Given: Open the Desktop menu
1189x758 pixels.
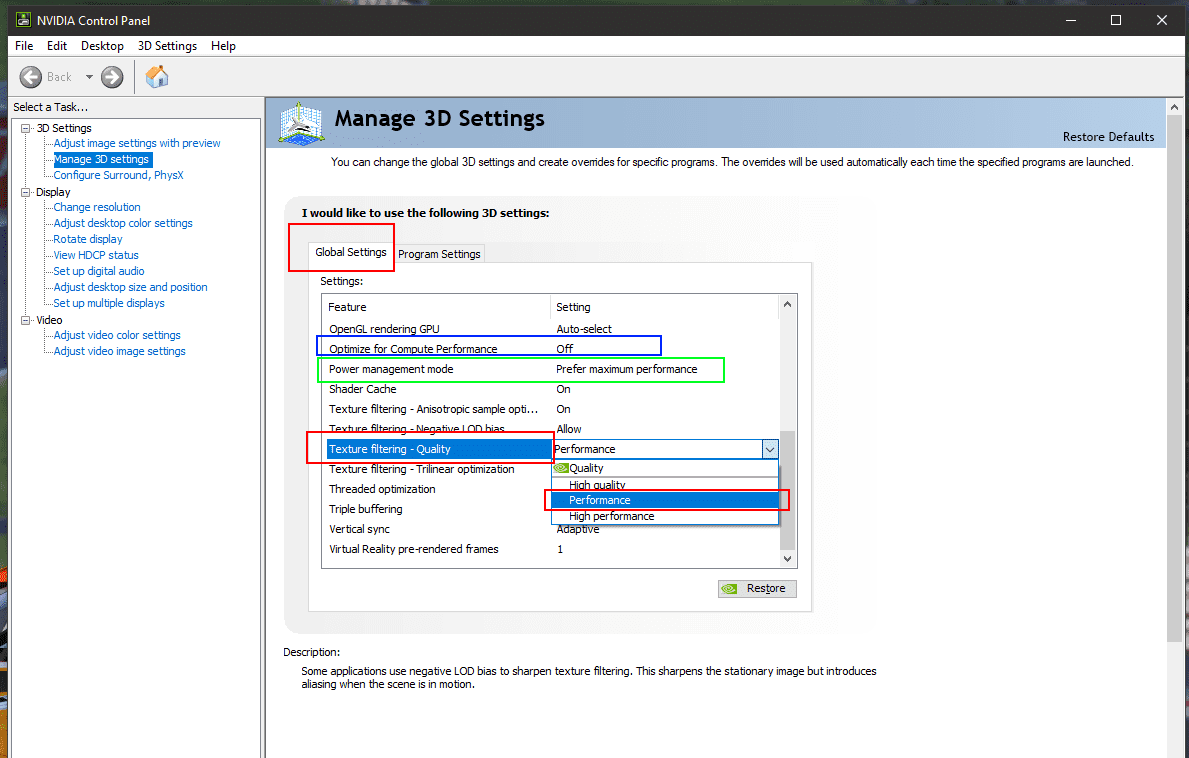Looking at the screenshot, I should [x=102, y=46].
